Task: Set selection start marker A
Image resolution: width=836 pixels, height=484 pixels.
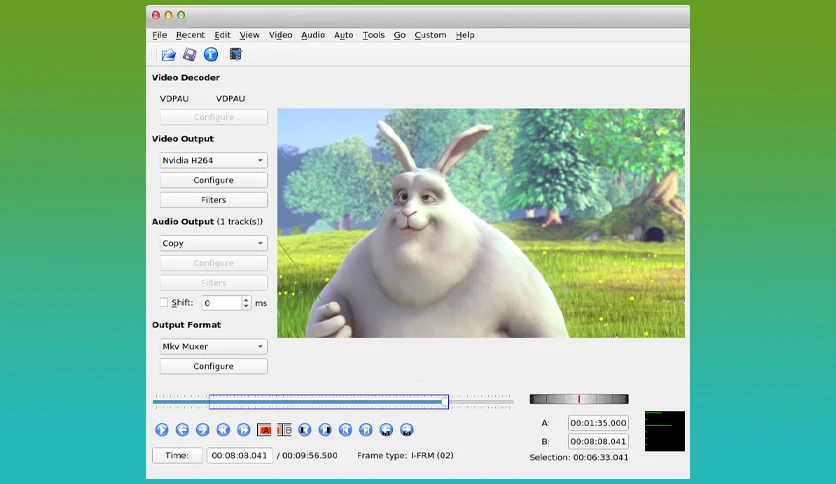Action: point(264,430)
